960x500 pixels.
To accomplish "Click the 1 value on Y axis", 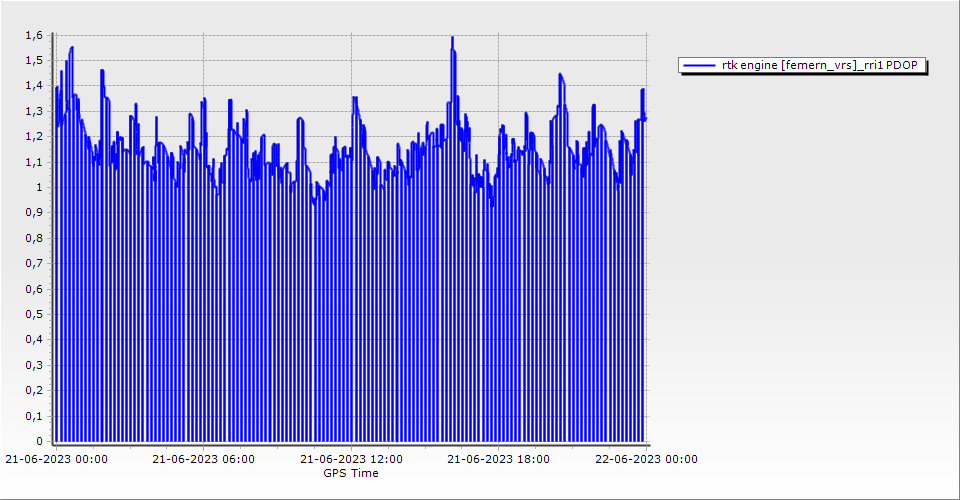I will 39,187.
